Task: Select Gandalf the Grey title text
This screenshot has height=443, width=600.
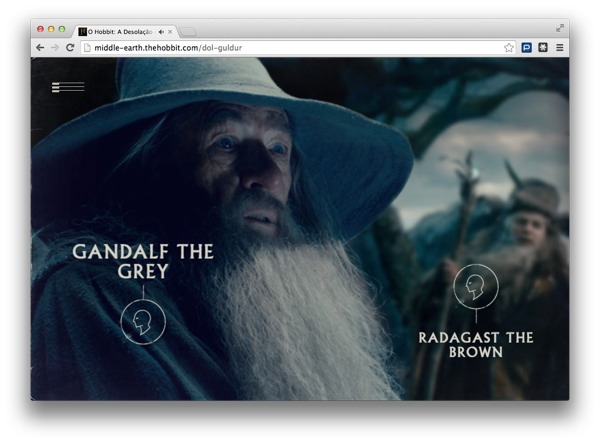Action: click(x=143, y=262)
